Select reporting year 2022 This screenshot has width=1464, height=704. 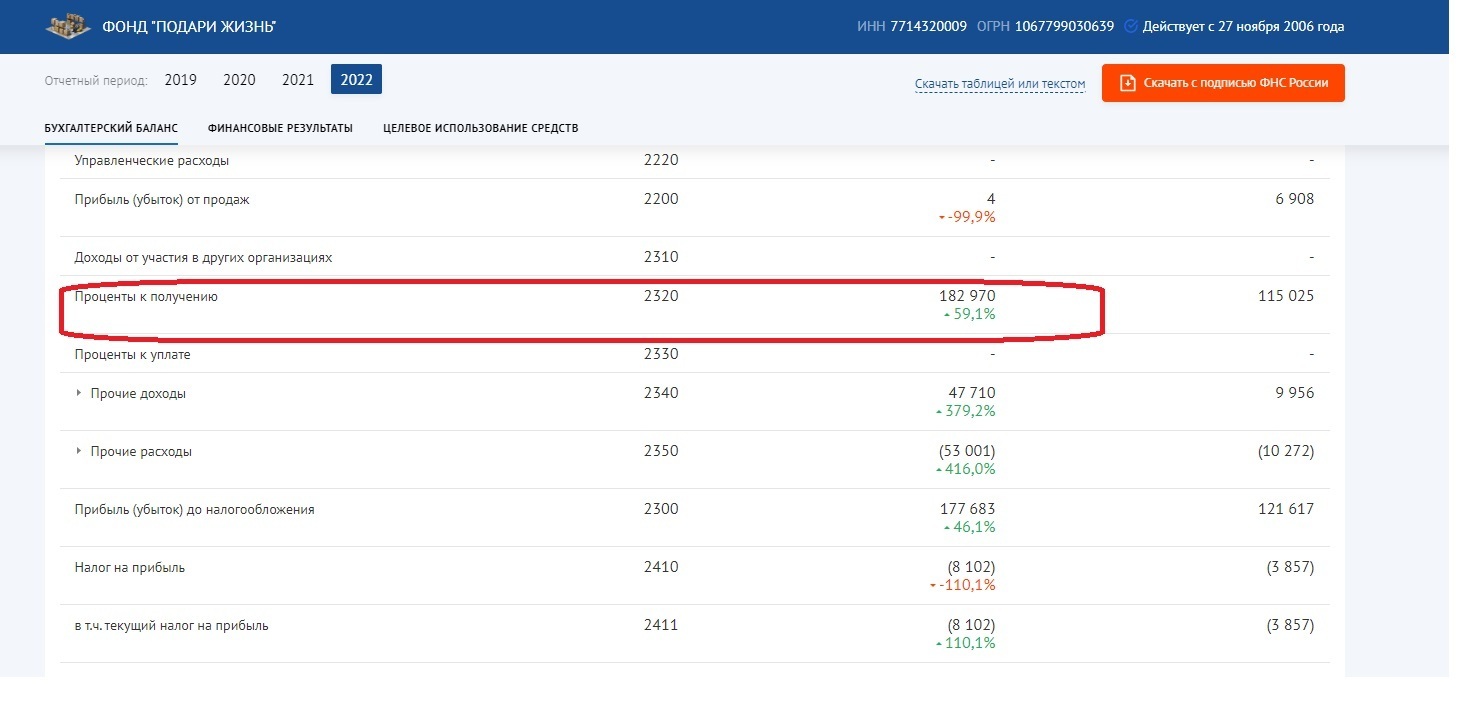click(x=356, y=80)
